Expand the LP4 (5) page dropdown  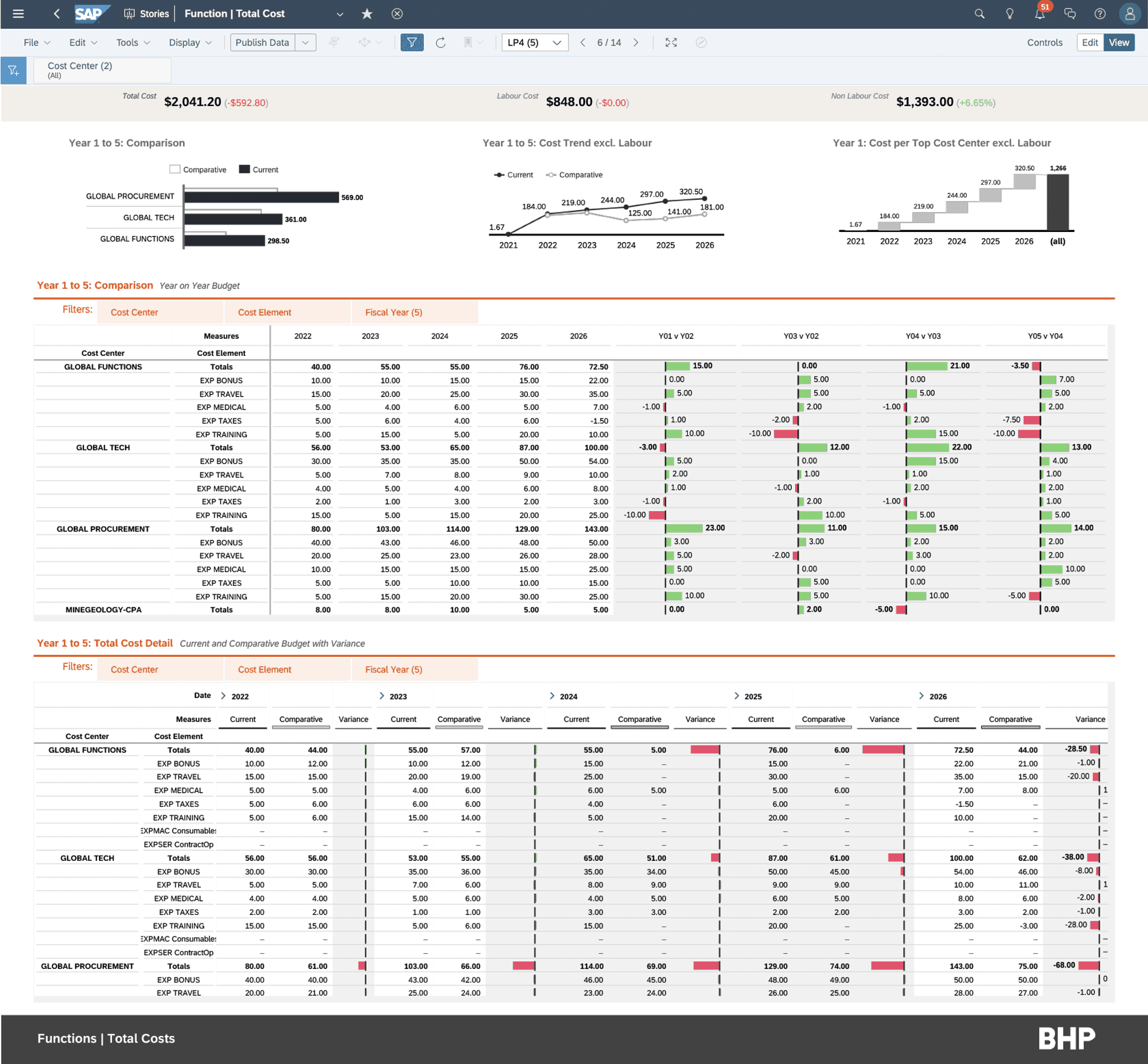557,43
